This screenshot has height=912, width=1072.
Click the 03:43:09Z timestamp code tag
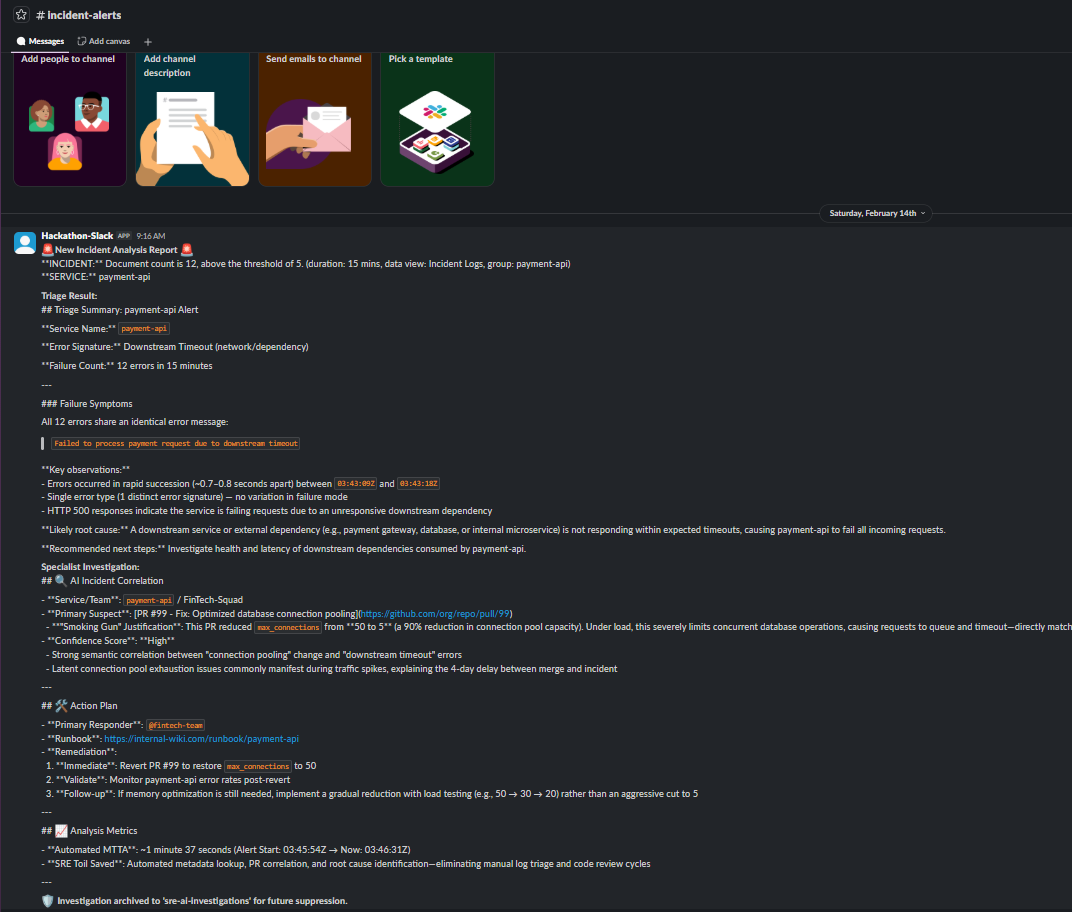coord(356,484)
